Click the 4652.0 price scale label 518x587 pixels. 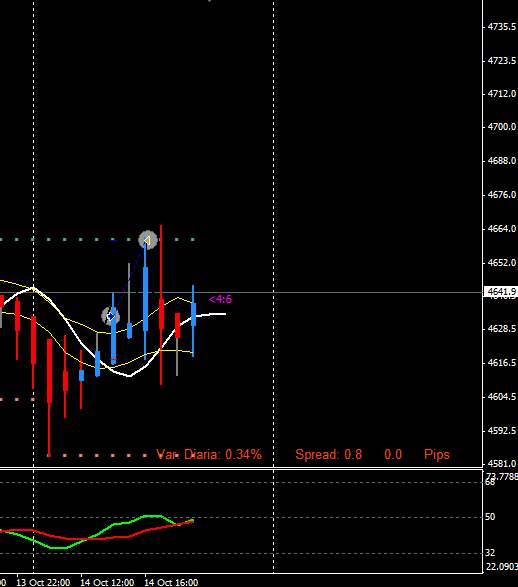pyautogui.click(x=502, y=262)
